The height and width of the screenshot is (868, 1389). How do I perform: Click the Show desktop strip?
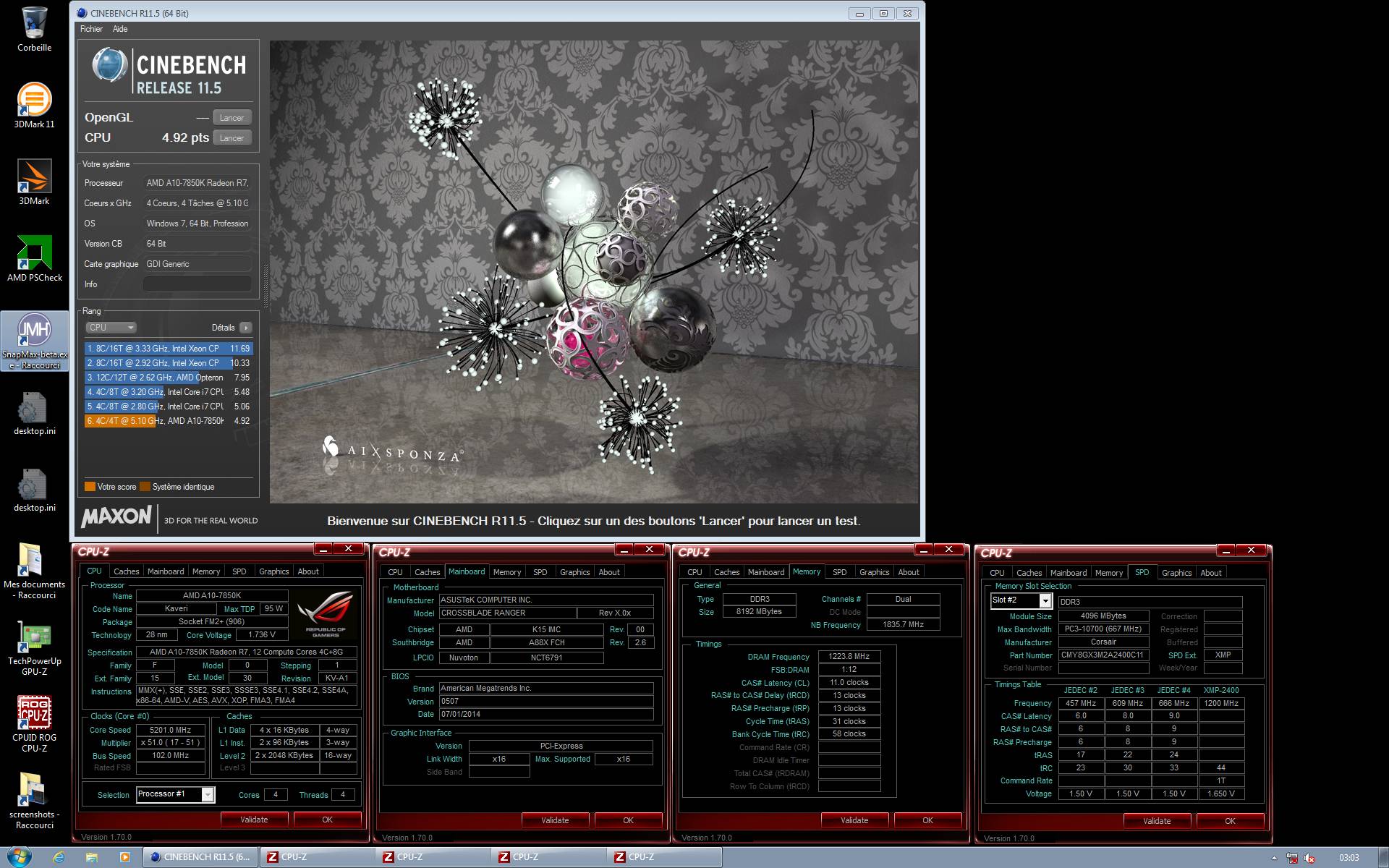pyautogui.click(x=1382, y=857)
